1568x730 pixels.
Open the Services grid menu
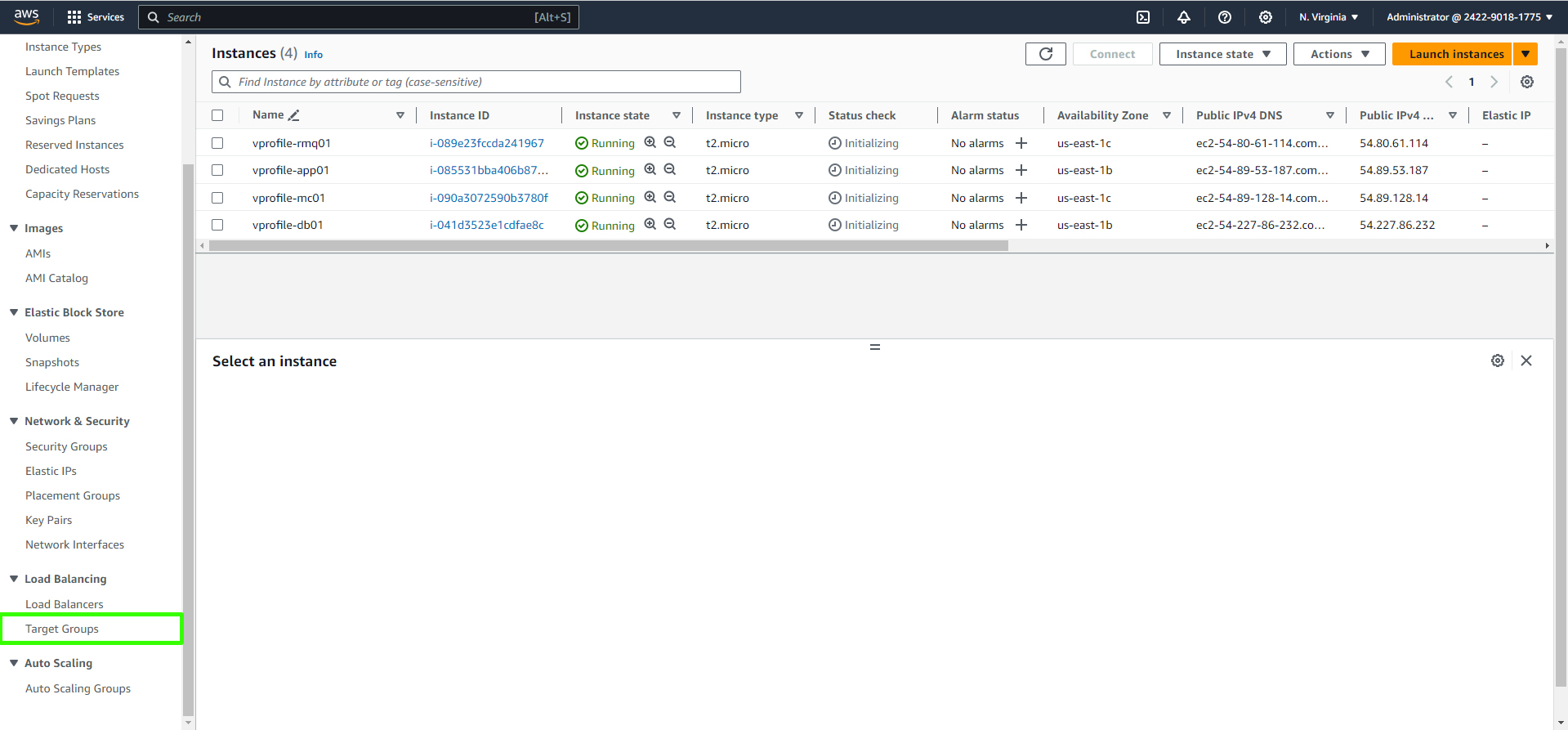coord(96,17)
